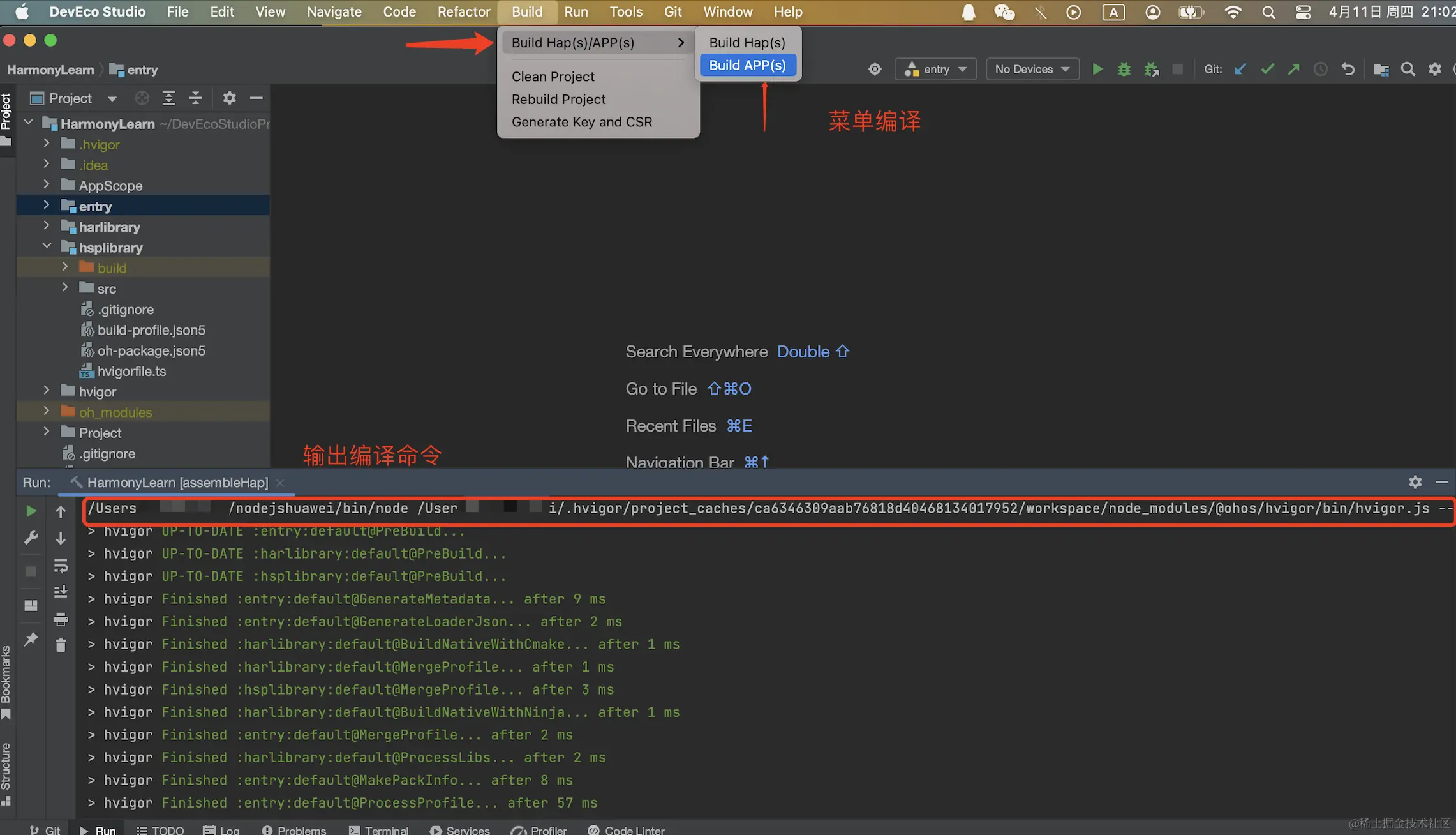
Task: Run the entry configuration from main toolbar
Action: [1097, 69]
